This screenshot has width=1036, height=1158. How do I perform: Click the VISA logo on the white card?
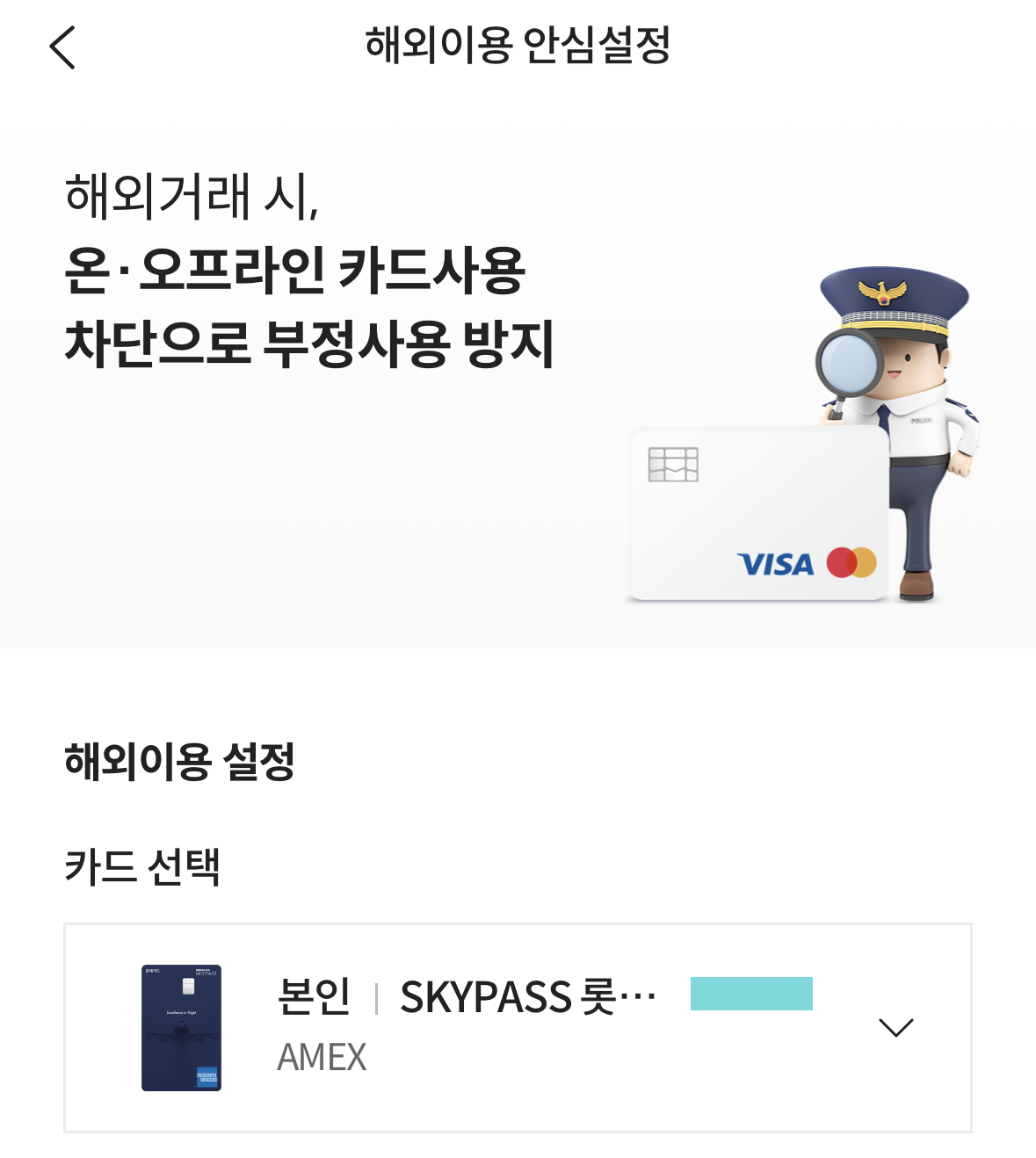(776, 564)
